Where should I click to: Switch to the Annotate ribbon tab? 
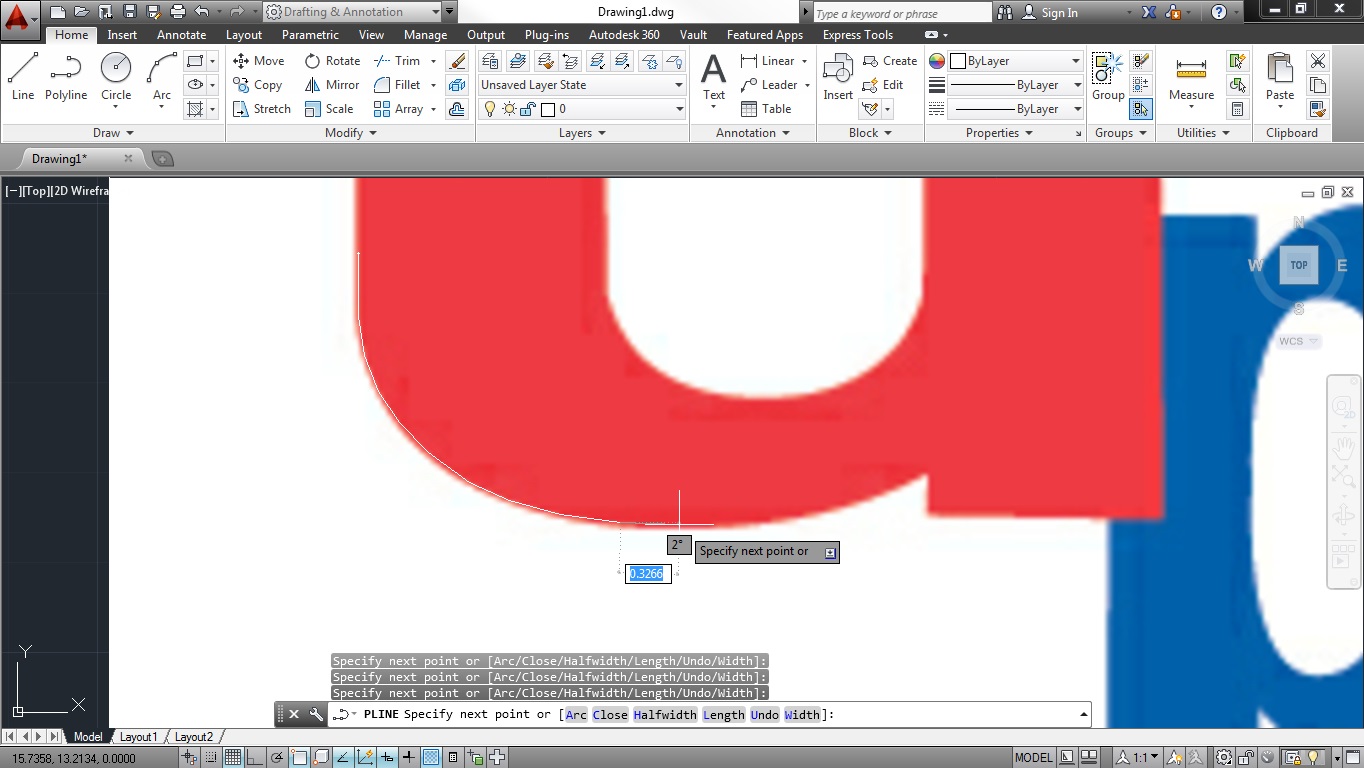(181, 35)
